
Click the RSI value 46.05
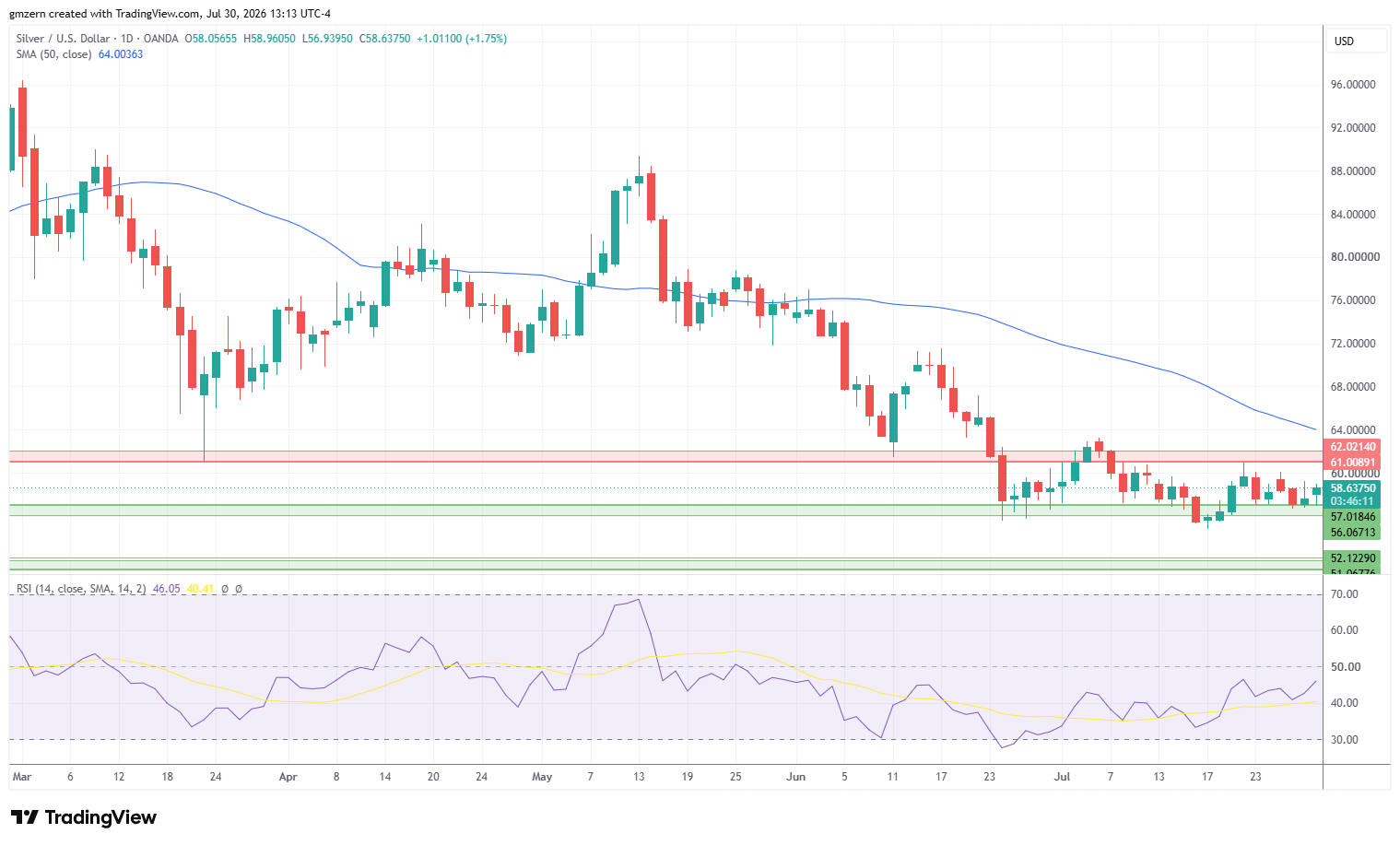coord(166,588)
